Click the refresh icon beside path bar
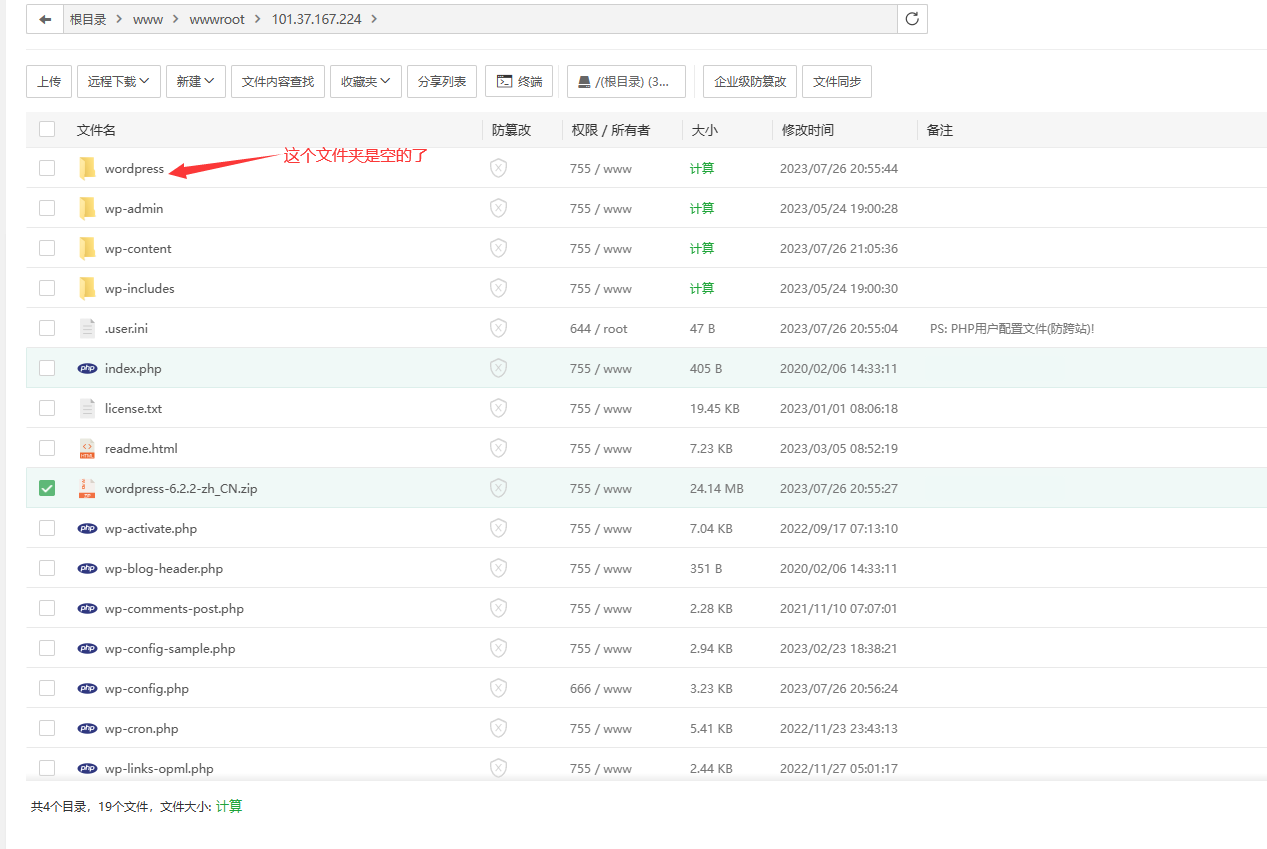The height and width of the screenshot is (849, 1267). tap(911, 19)
